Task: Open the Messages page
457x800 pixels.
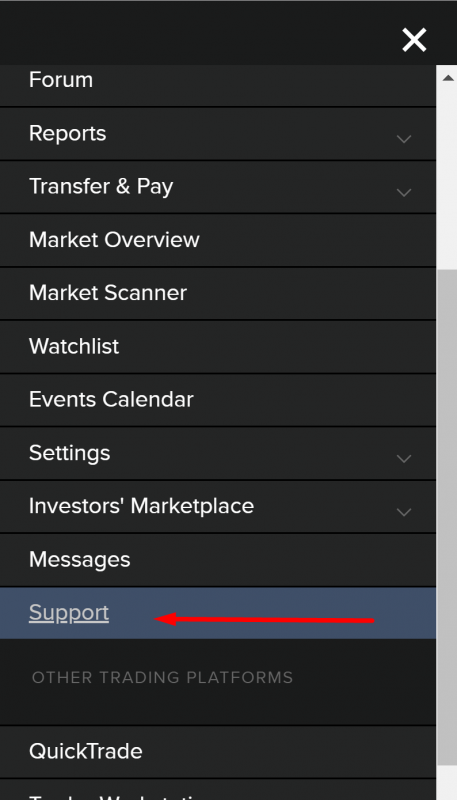Action: pos(218,560)
